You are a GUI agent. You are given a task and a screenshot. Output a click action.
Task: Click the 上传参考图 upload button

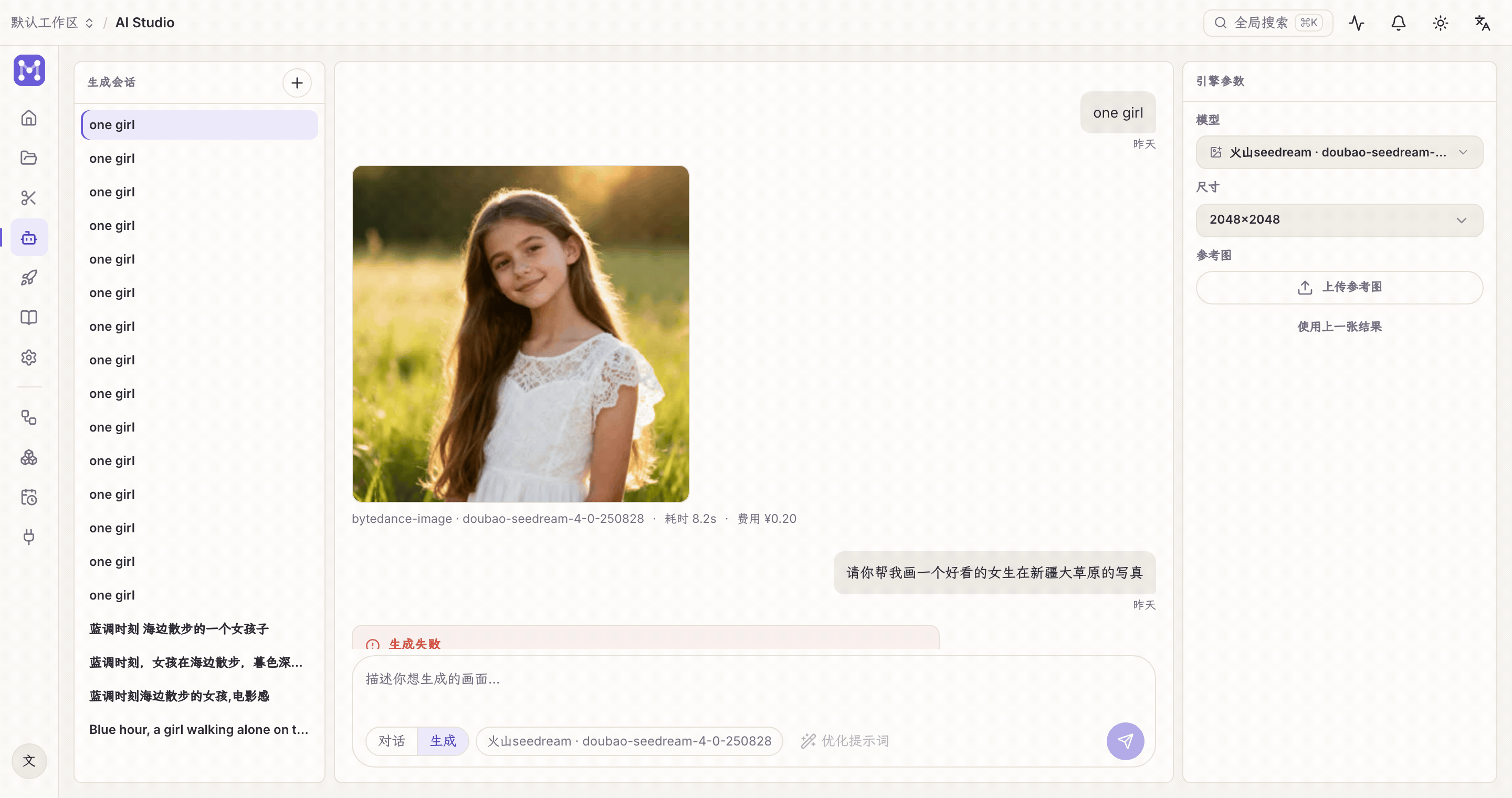[1339, 288]
